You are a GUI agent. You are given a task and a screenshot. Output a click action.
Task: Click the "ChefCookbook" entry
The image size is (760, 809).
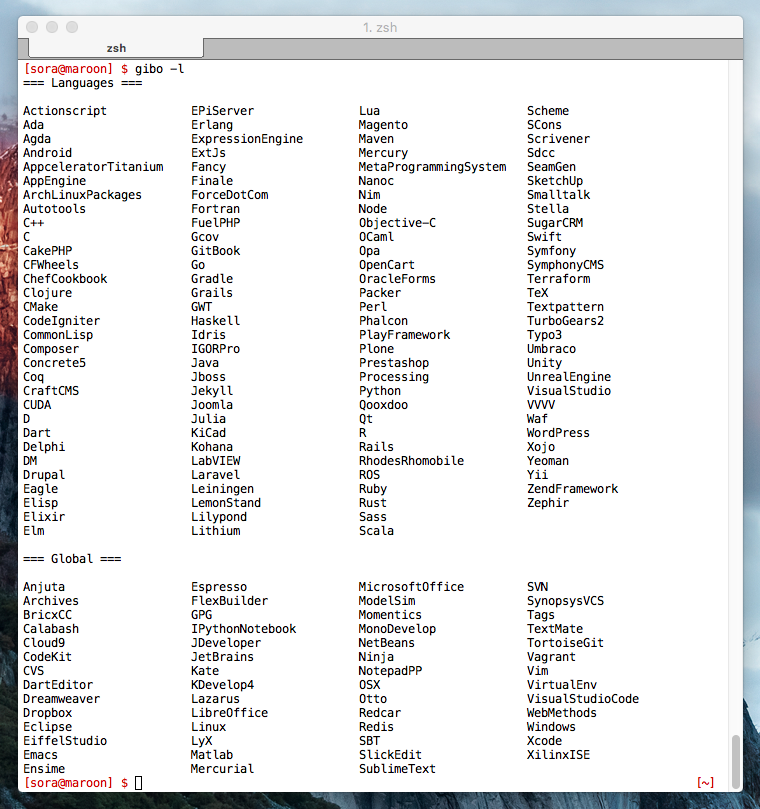point(65,279)
